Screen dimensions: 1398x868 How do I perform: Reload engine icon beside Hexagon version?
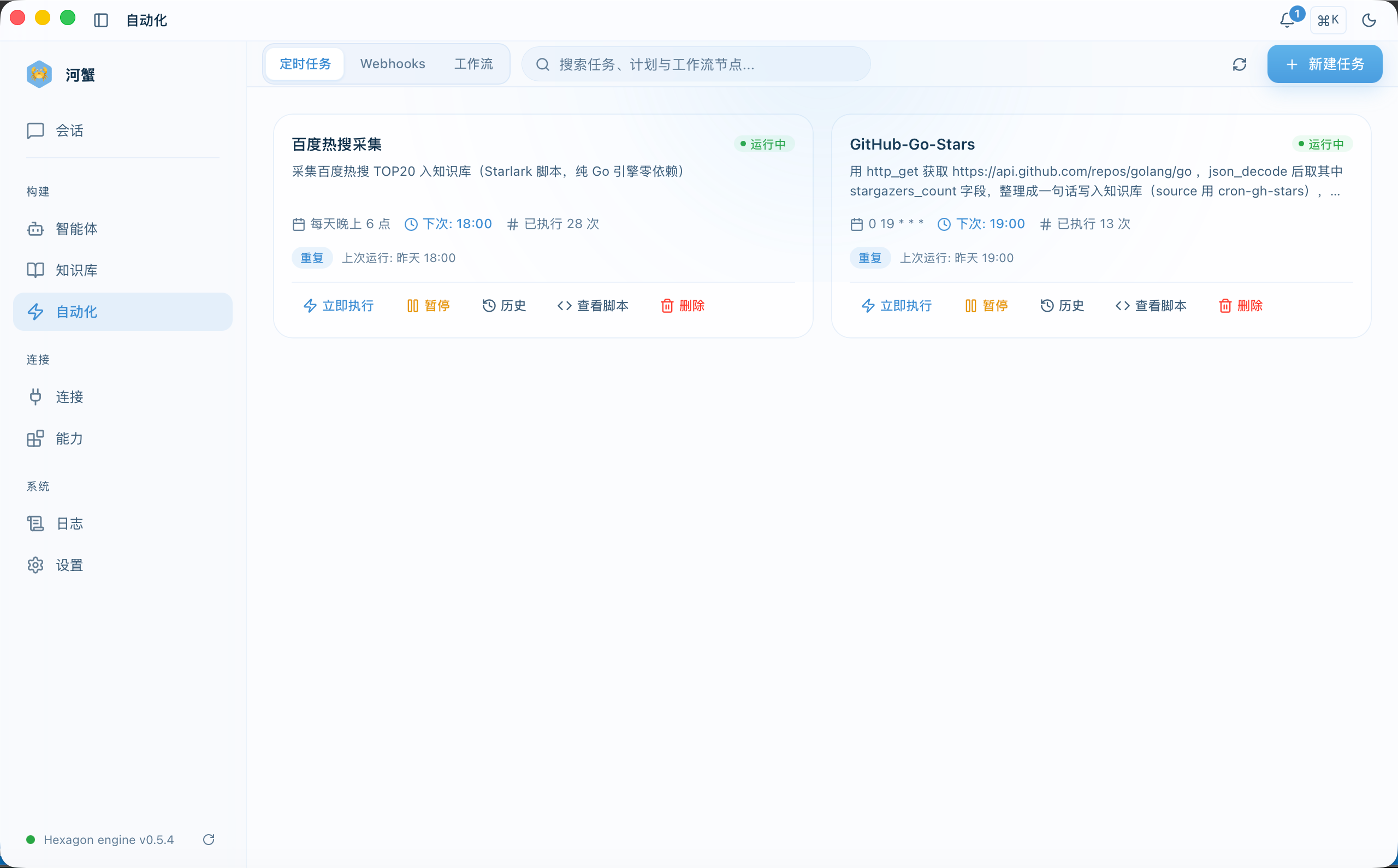(209, 840)
